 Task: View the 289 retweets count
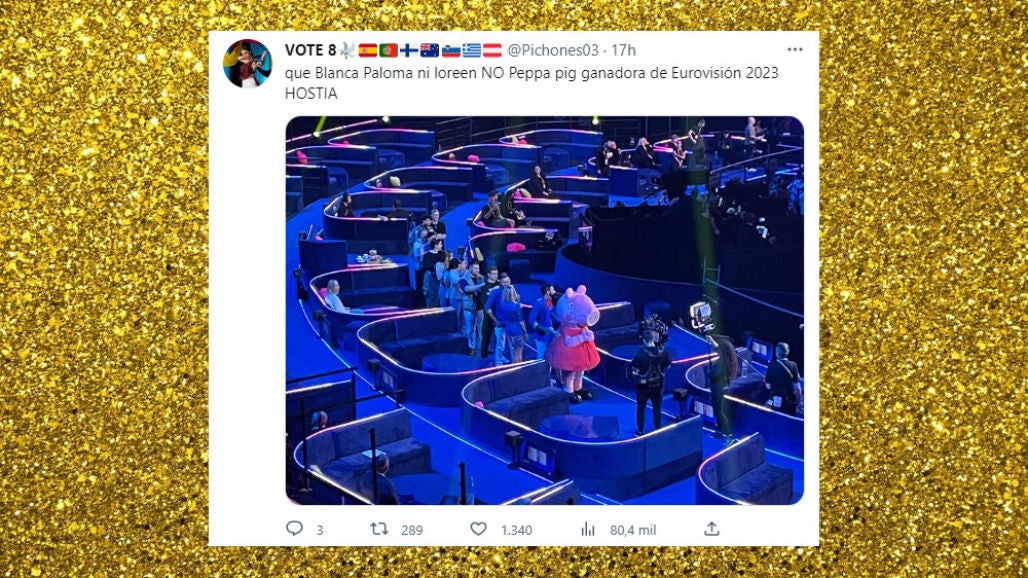[412, 530]
